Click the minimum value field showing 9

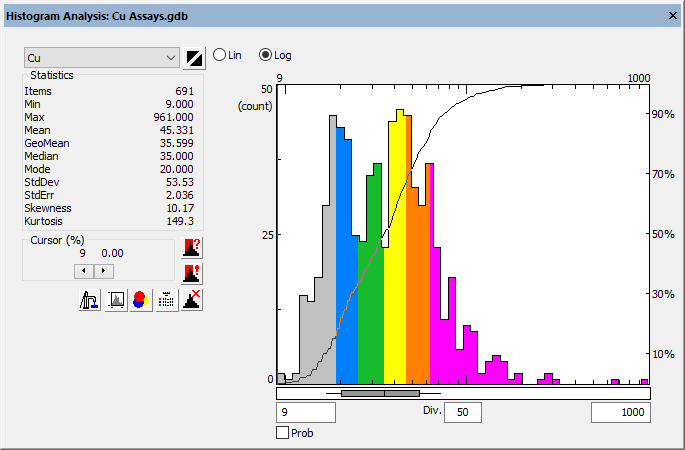(306, 412)
